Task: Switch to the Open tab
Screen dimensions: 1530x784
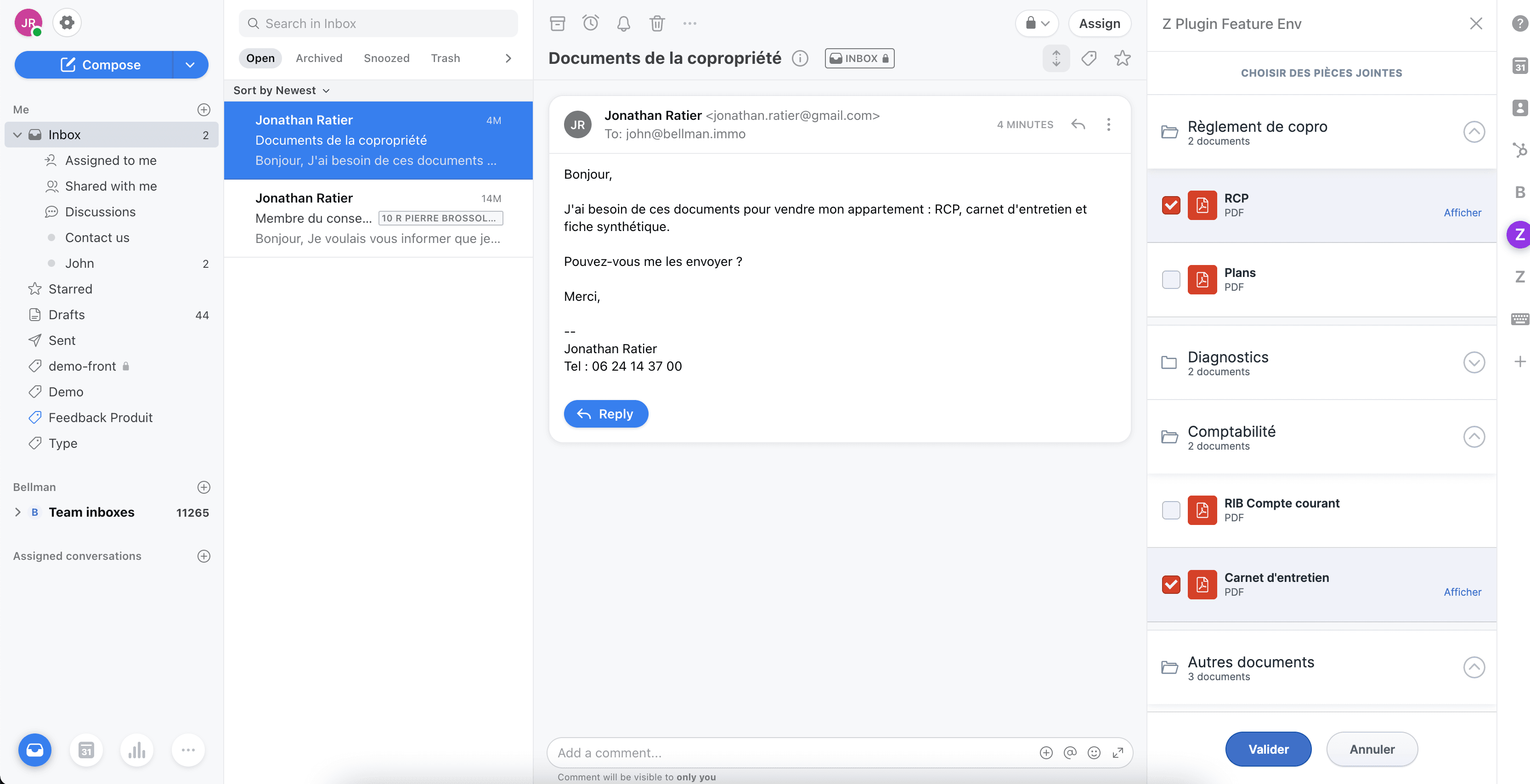Action: 260,58
